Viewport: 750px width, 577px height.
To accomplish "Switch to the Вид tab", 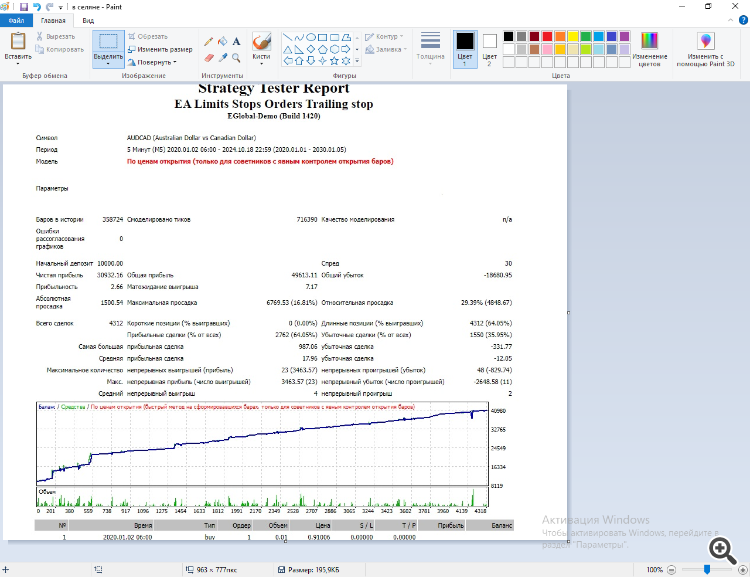I will [88, 21].
